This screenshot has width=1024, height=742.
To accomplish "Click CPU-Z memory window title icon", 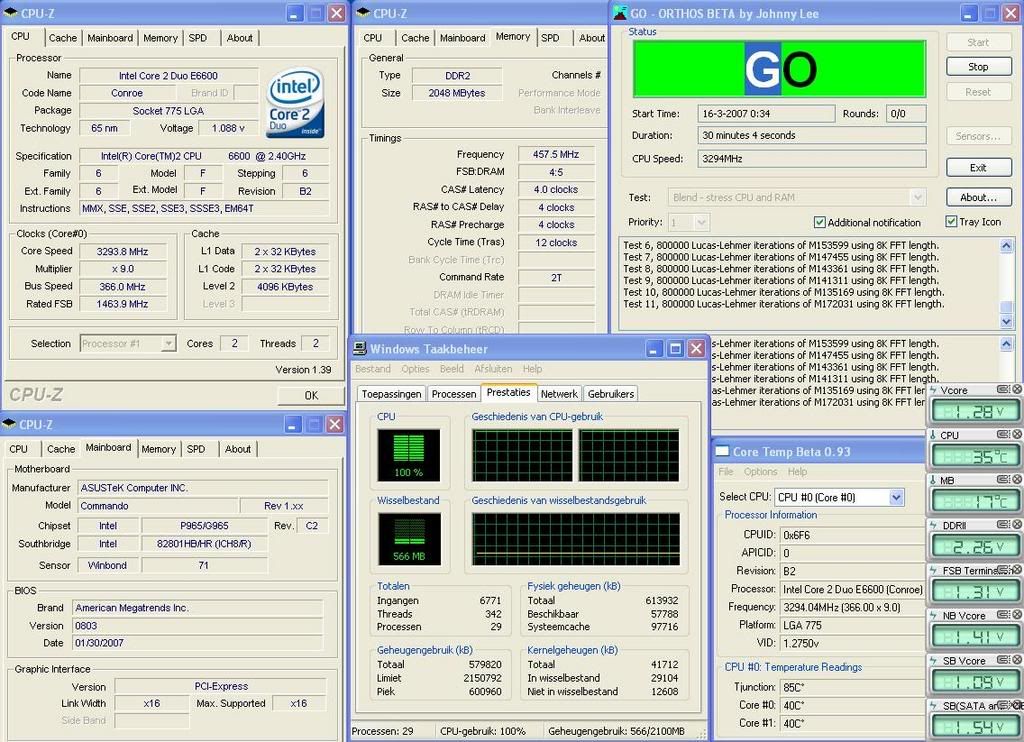I will click(363, 12).
